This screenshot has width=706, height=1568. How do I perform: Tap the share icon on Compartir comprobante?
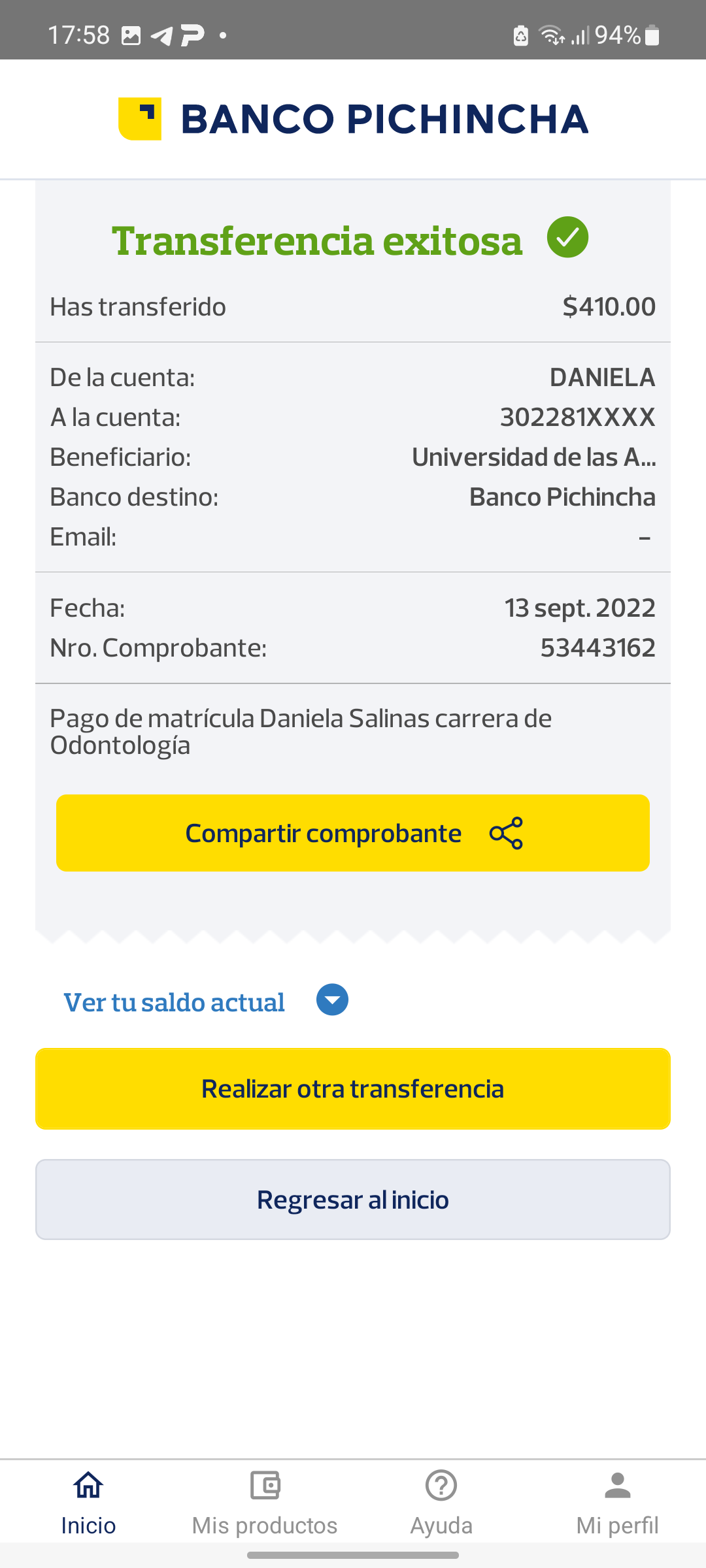tap(506, 833)
